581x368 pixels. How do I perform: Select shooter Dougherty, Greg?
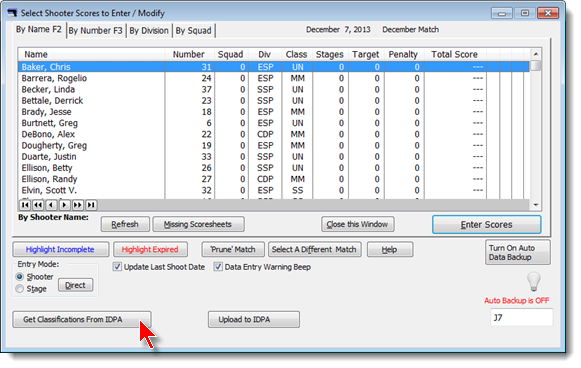[x=274, y=145]
